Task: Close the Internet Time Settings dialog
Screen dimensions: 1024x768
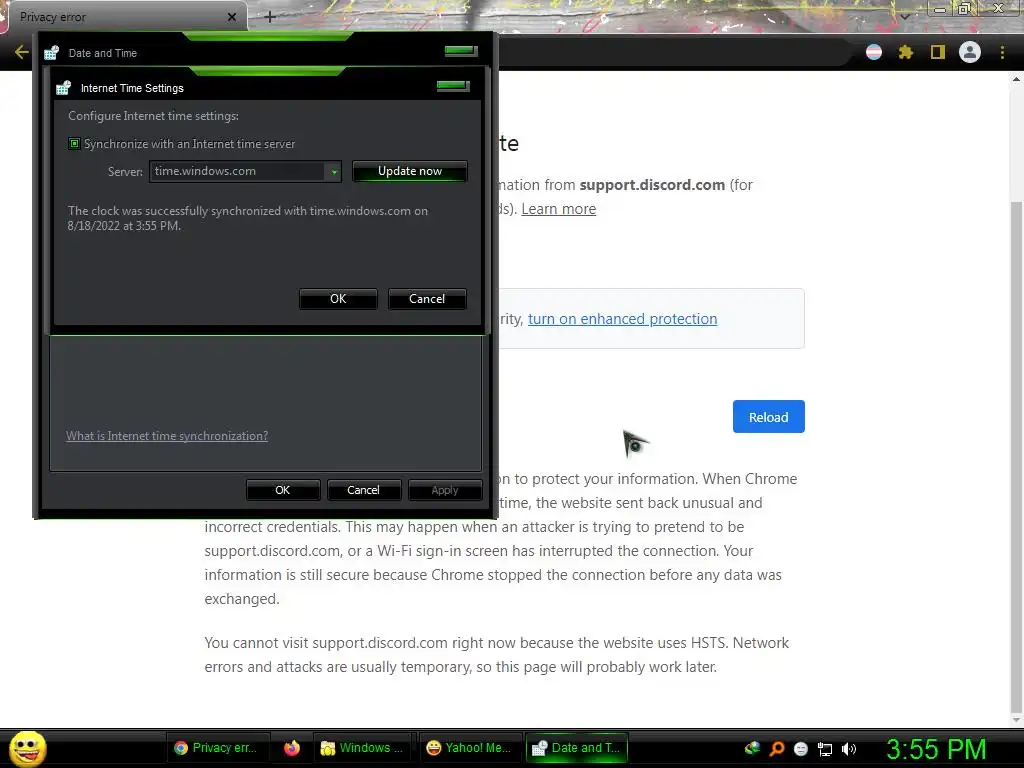Action: click(x=453, y=86)
